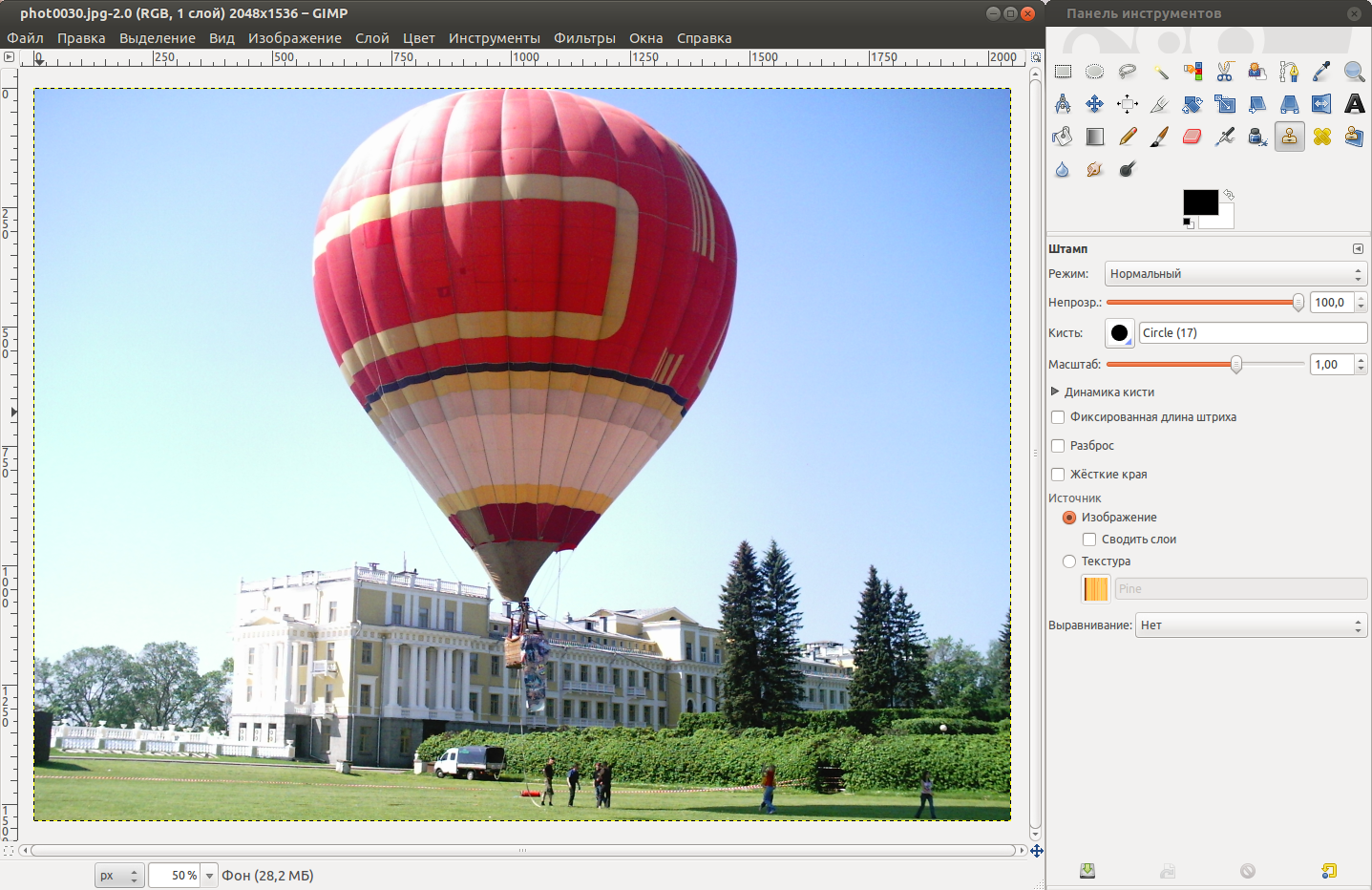Click reset tool options button at bottom

click(x=1329, y=871)
